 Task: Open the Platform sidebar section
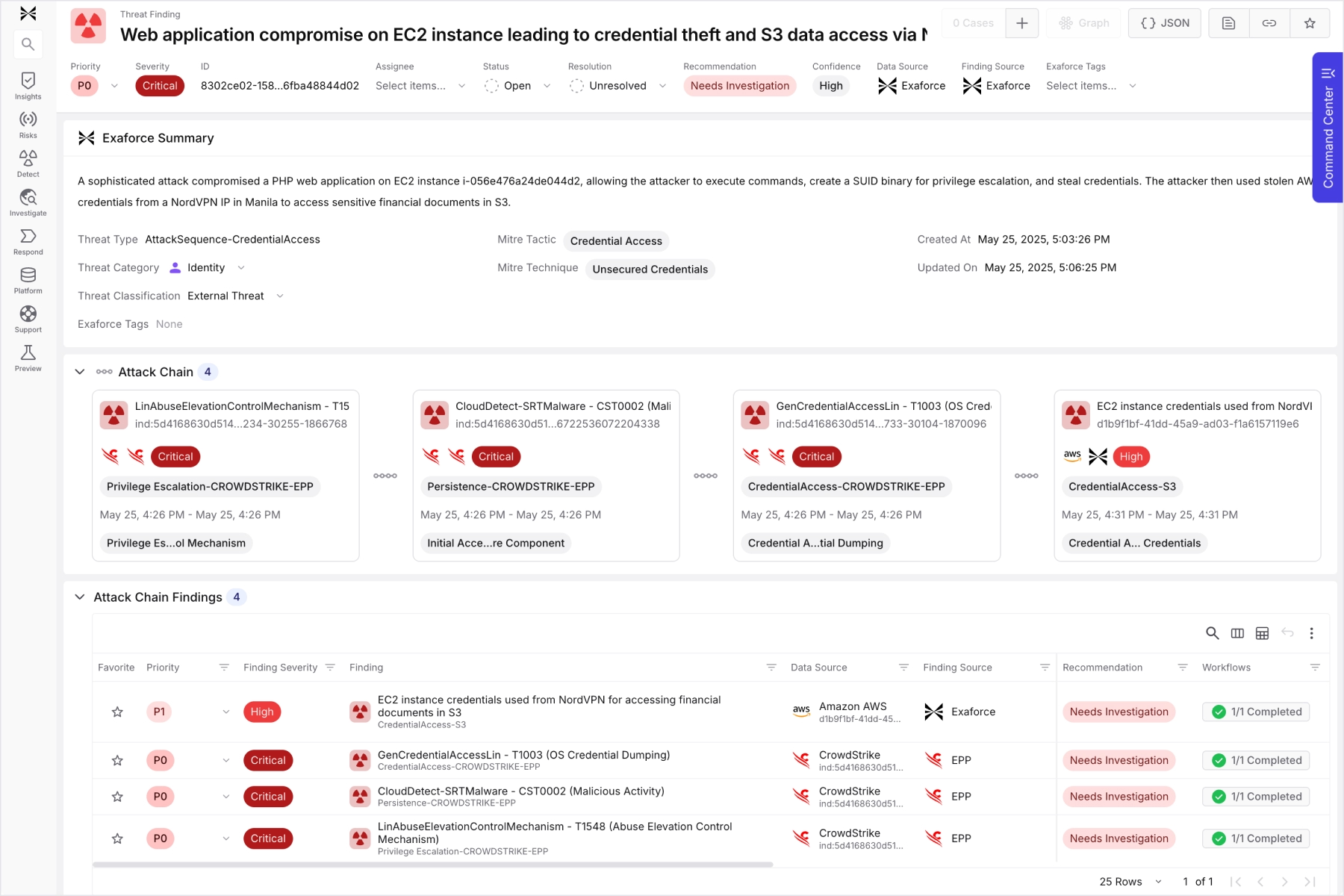(28, 280)
